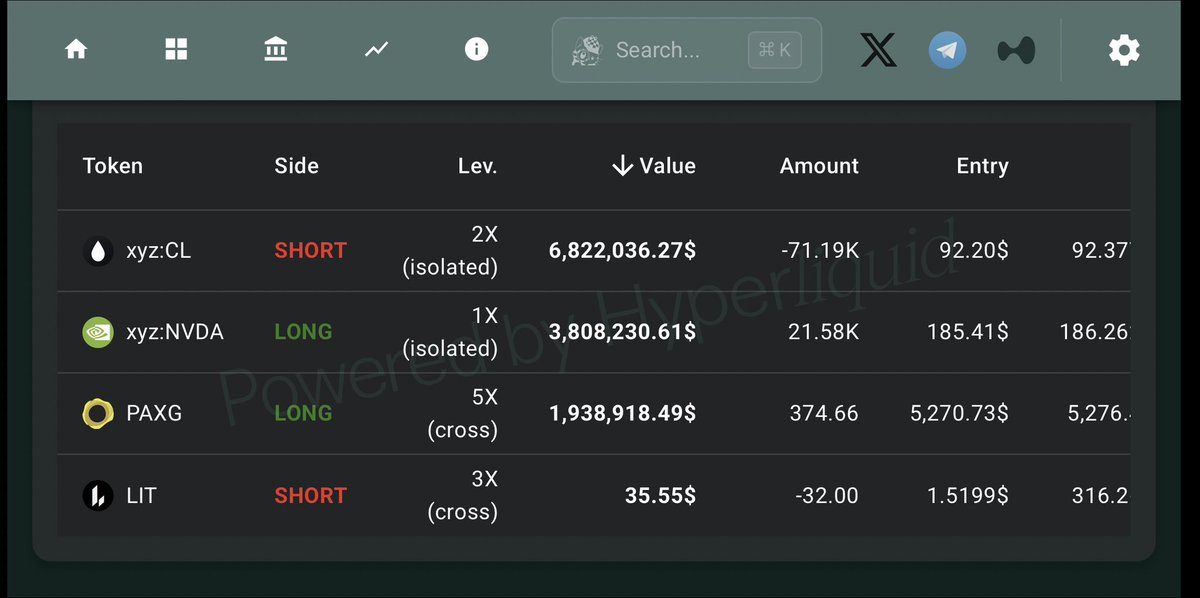Click the search bar mascot icon
The height and width of the screenshot is (598, 1200).
[x=586, y=50]
